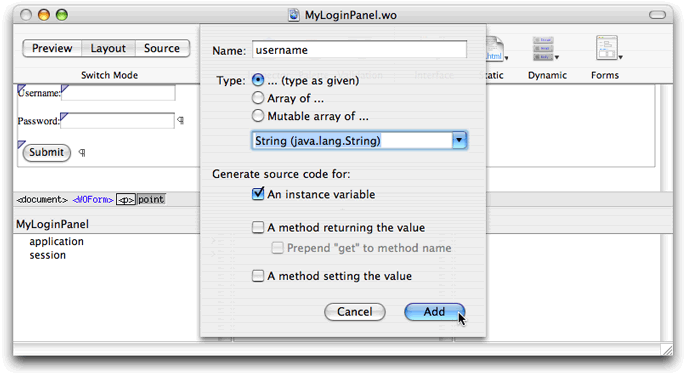Click the Name field containing username

(x=359, y=50)
